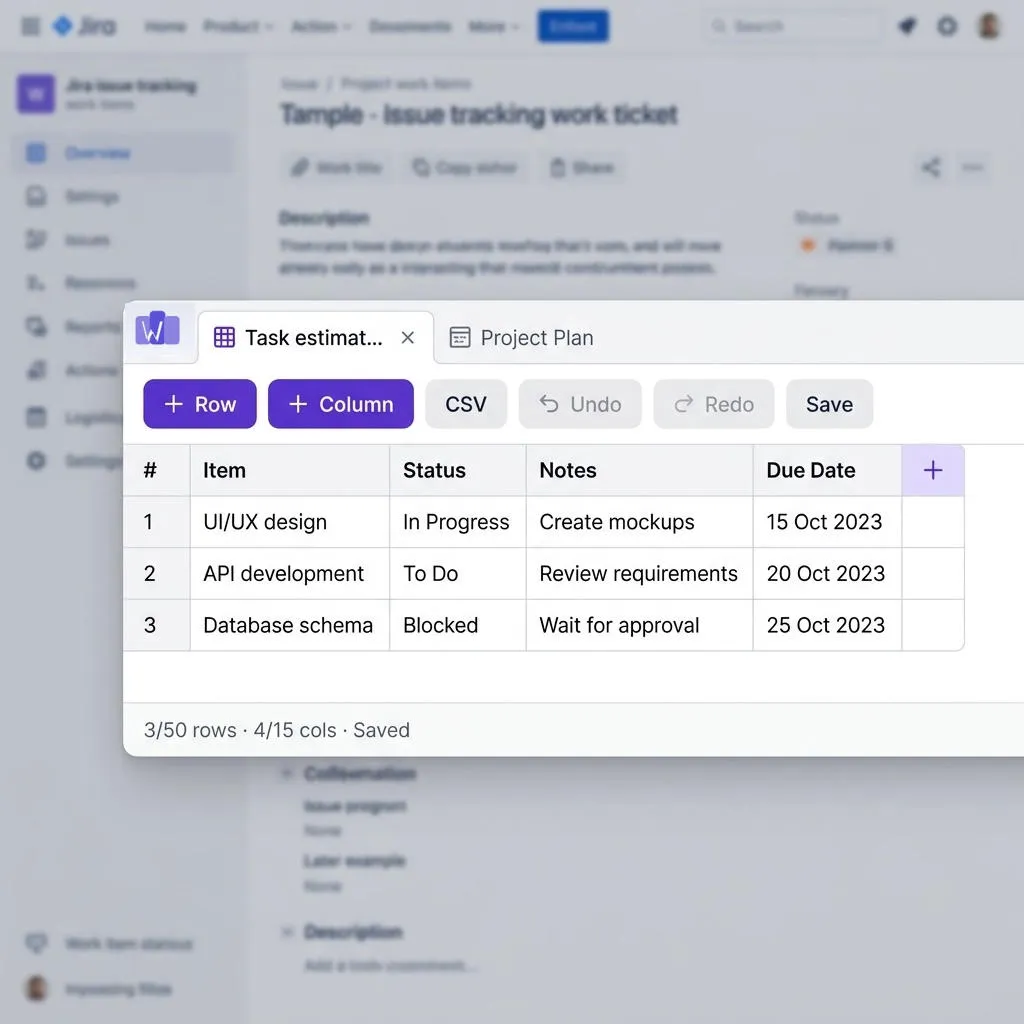Open the more options ellipsis on Jira ticket
The width and height of the screenshot is (1024, 1024).
click(972, 167)
